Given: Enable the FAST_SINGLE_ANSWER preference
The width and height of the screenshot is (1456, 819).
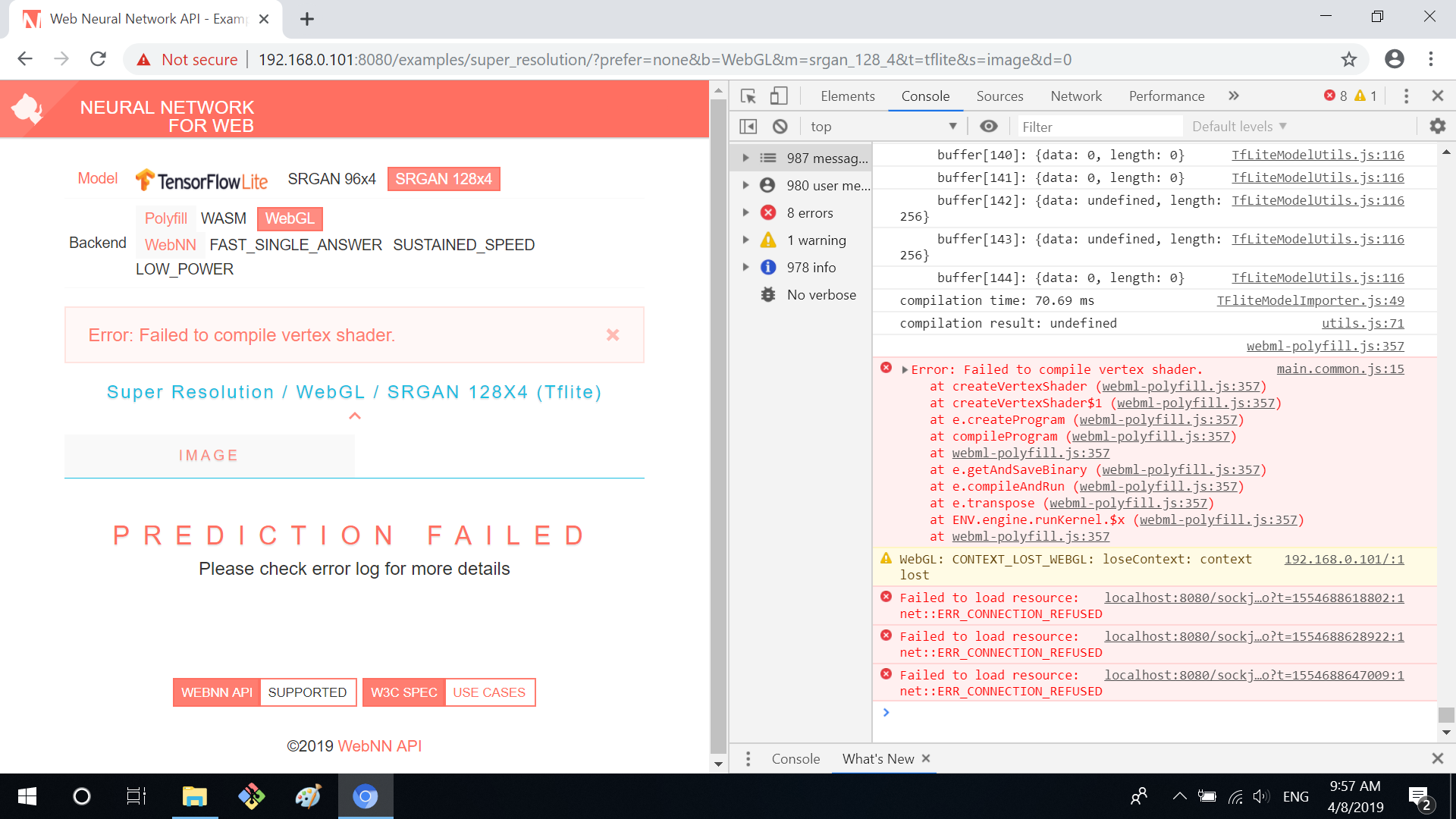Looking at the screenshot, I should click(x=295, y=245).
